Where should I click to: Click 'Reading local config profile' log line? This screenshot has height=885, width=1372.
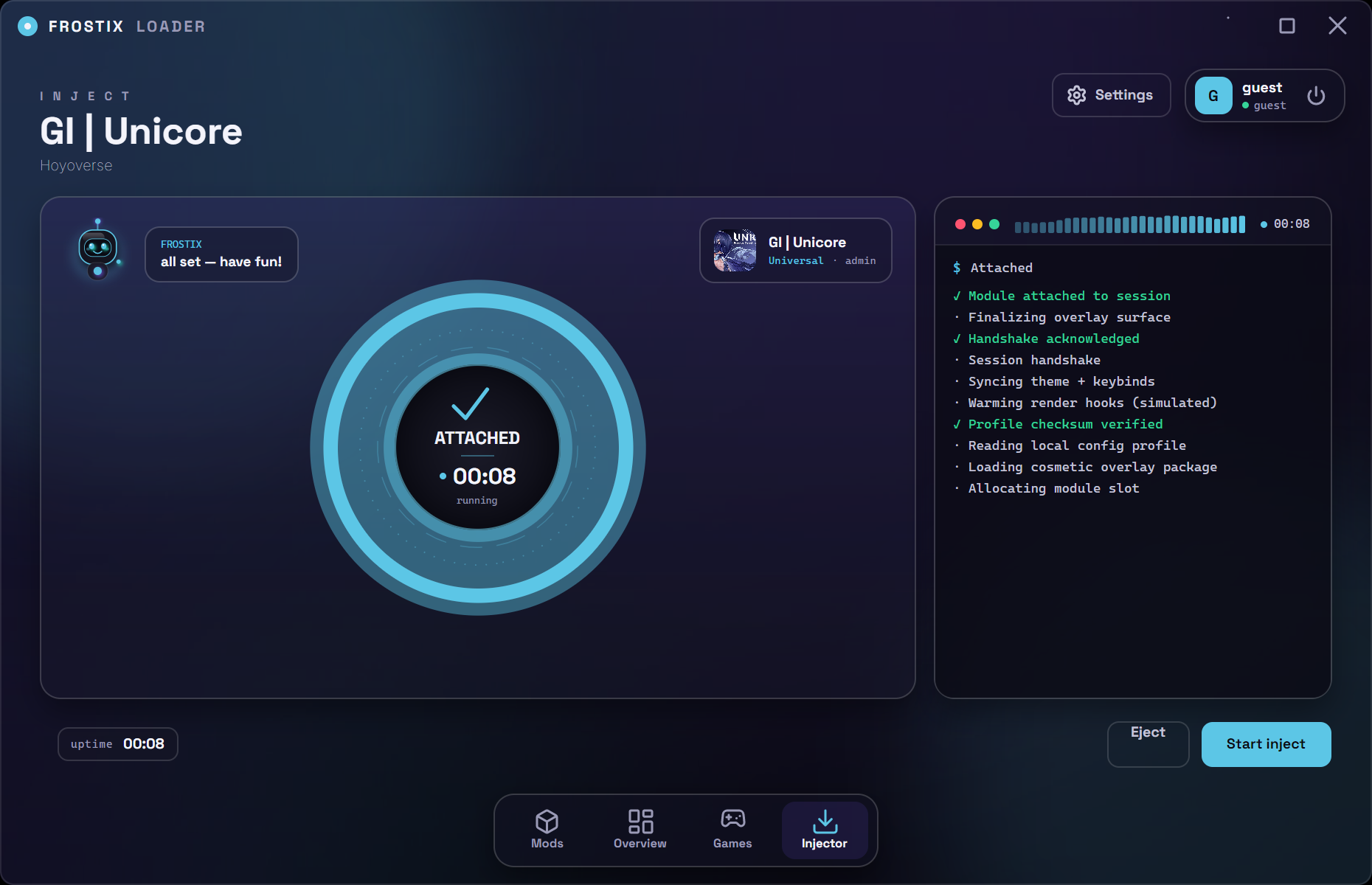pyautogui.click(x=1070, y=445)
